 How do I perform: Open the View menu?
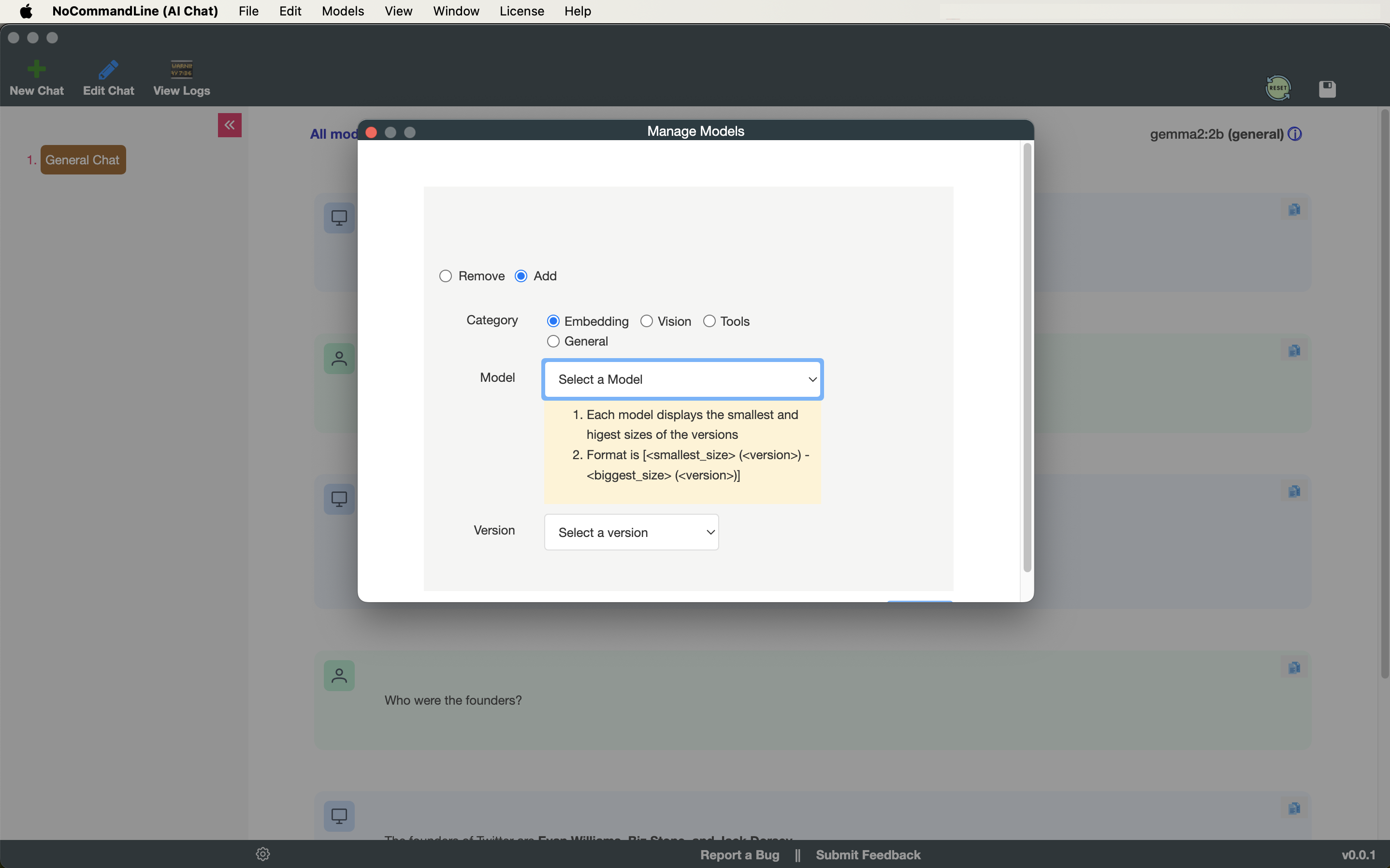tap(398, 11)
